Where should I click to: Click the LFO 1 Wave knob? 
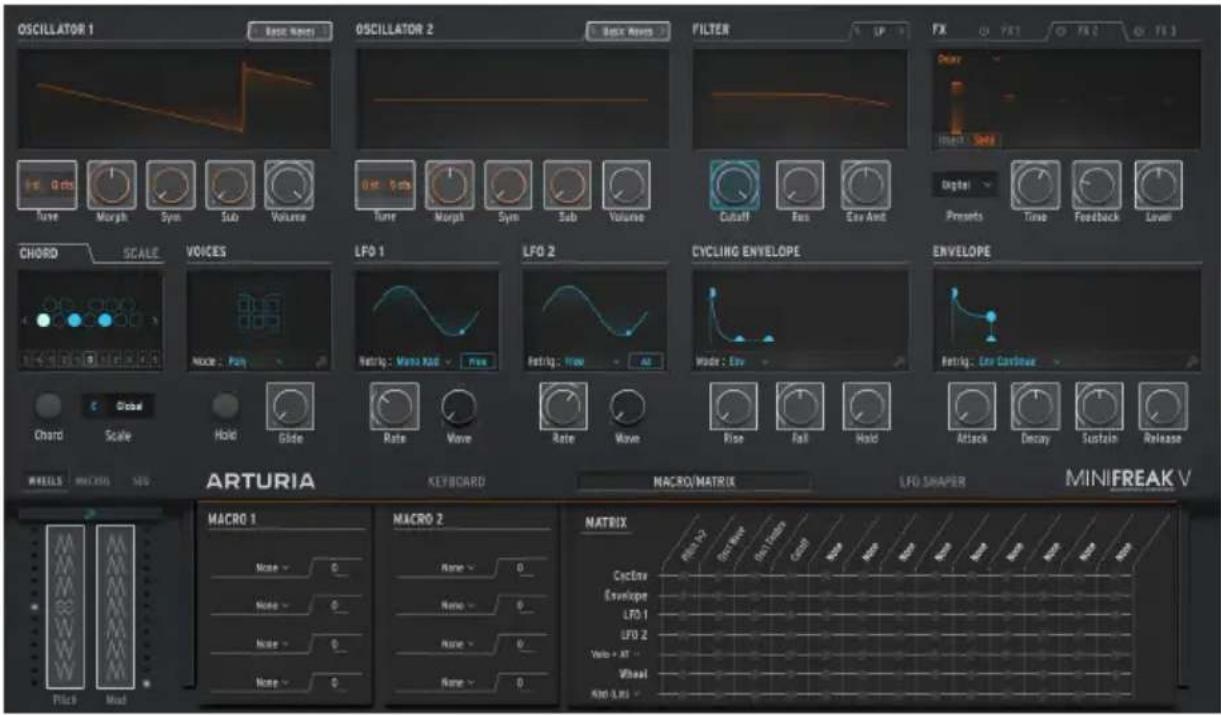(458, 407)
